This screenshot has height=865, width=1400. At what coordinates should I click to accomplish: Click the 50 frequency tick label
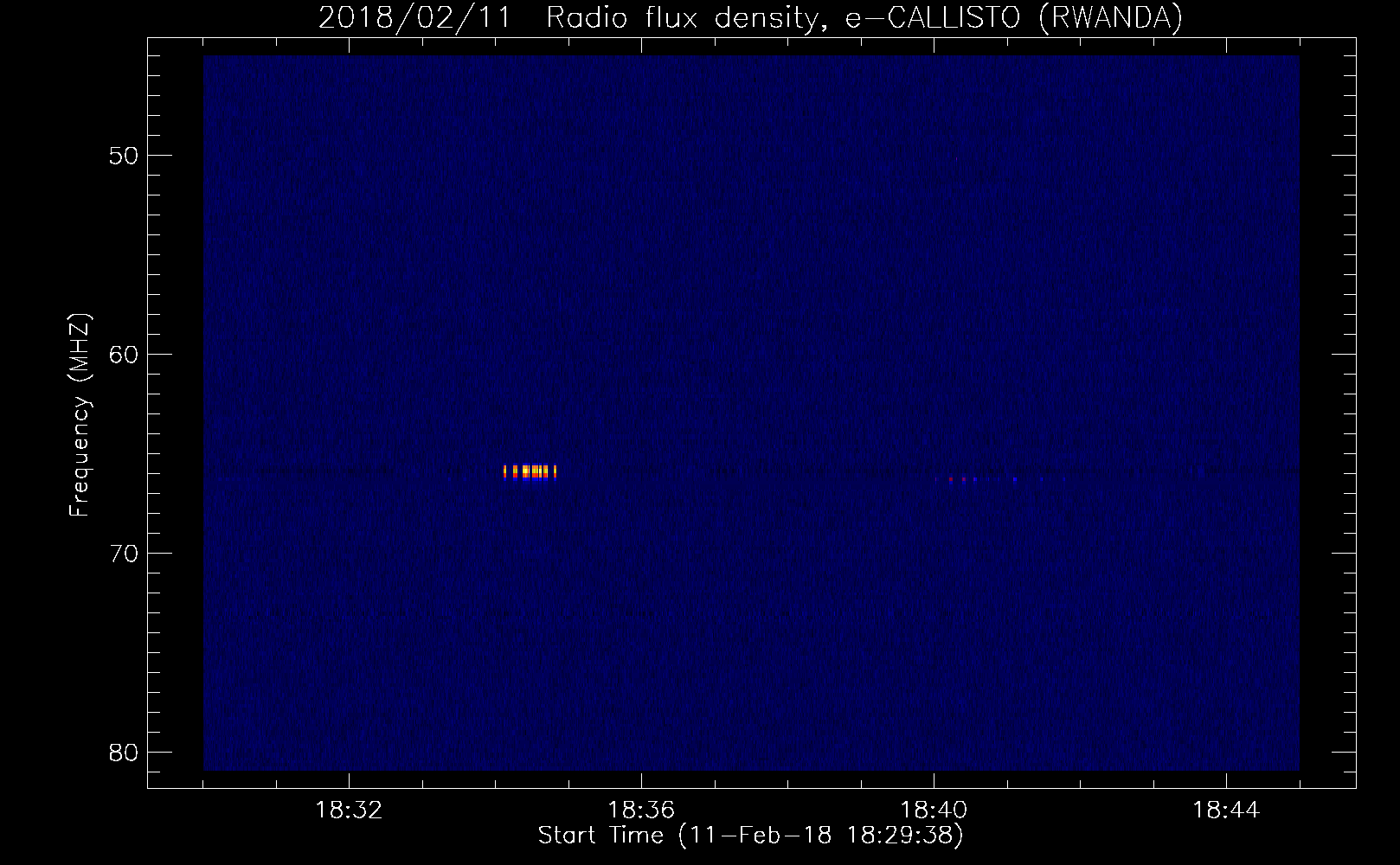[124, 156]
